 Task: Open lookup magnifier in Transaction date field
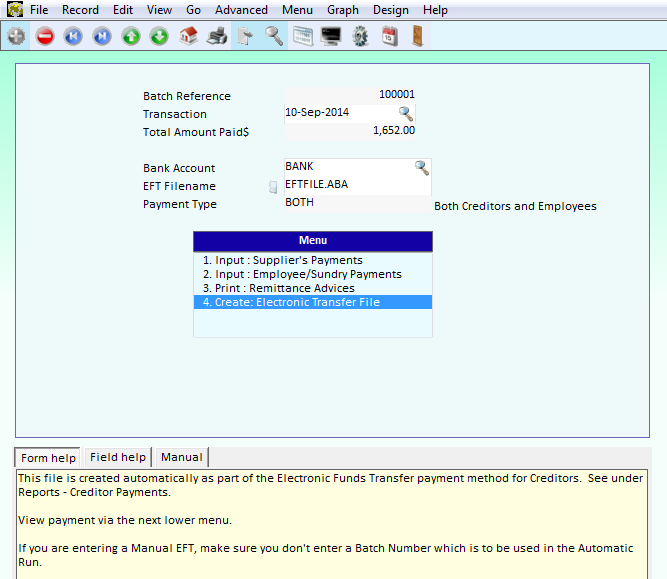click(x=405, y=114)
